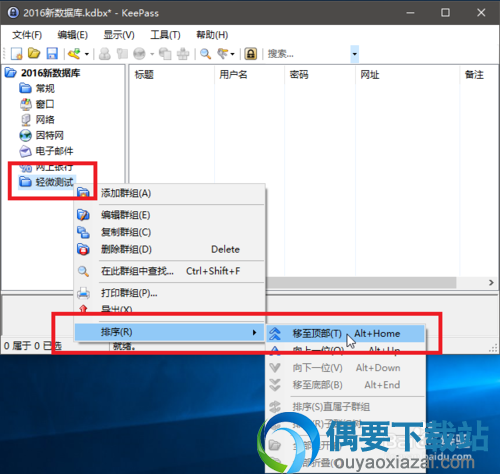500x474 pixels.
Task: Open the search box dropdown arrow
Action: 354,54
